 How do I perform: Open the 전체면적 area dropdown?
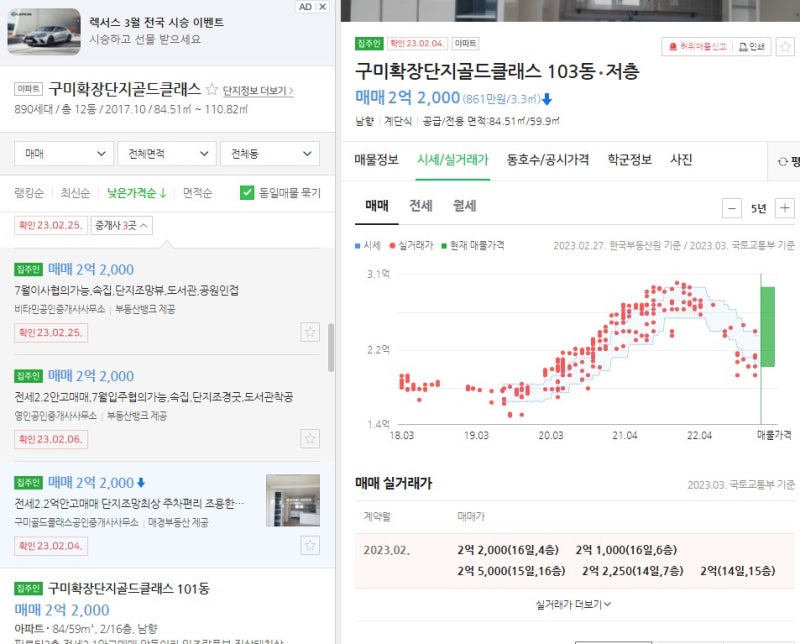click(167, 154)
